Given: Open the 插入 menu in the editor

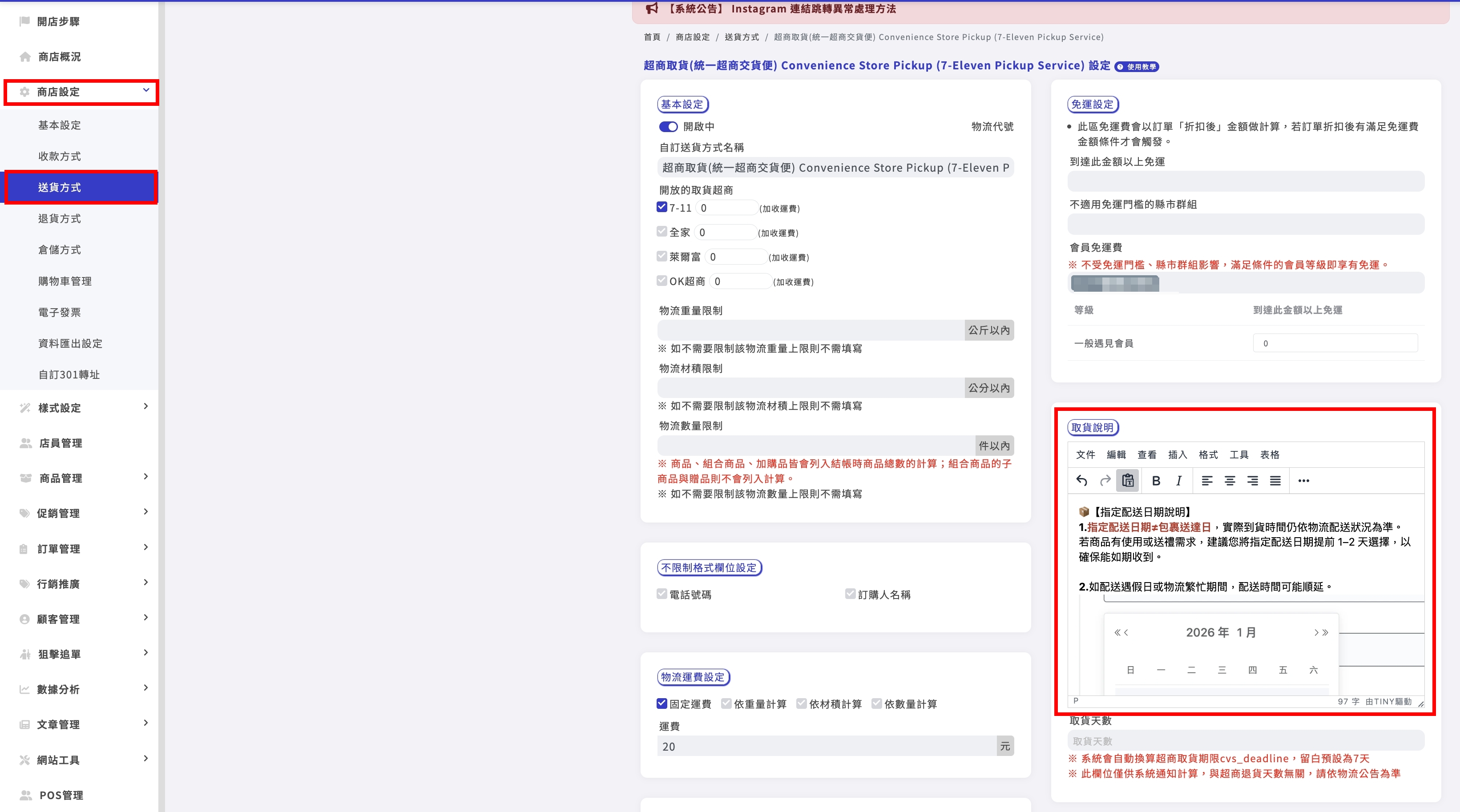Looking at the screenshot, I should [1177, 454].
